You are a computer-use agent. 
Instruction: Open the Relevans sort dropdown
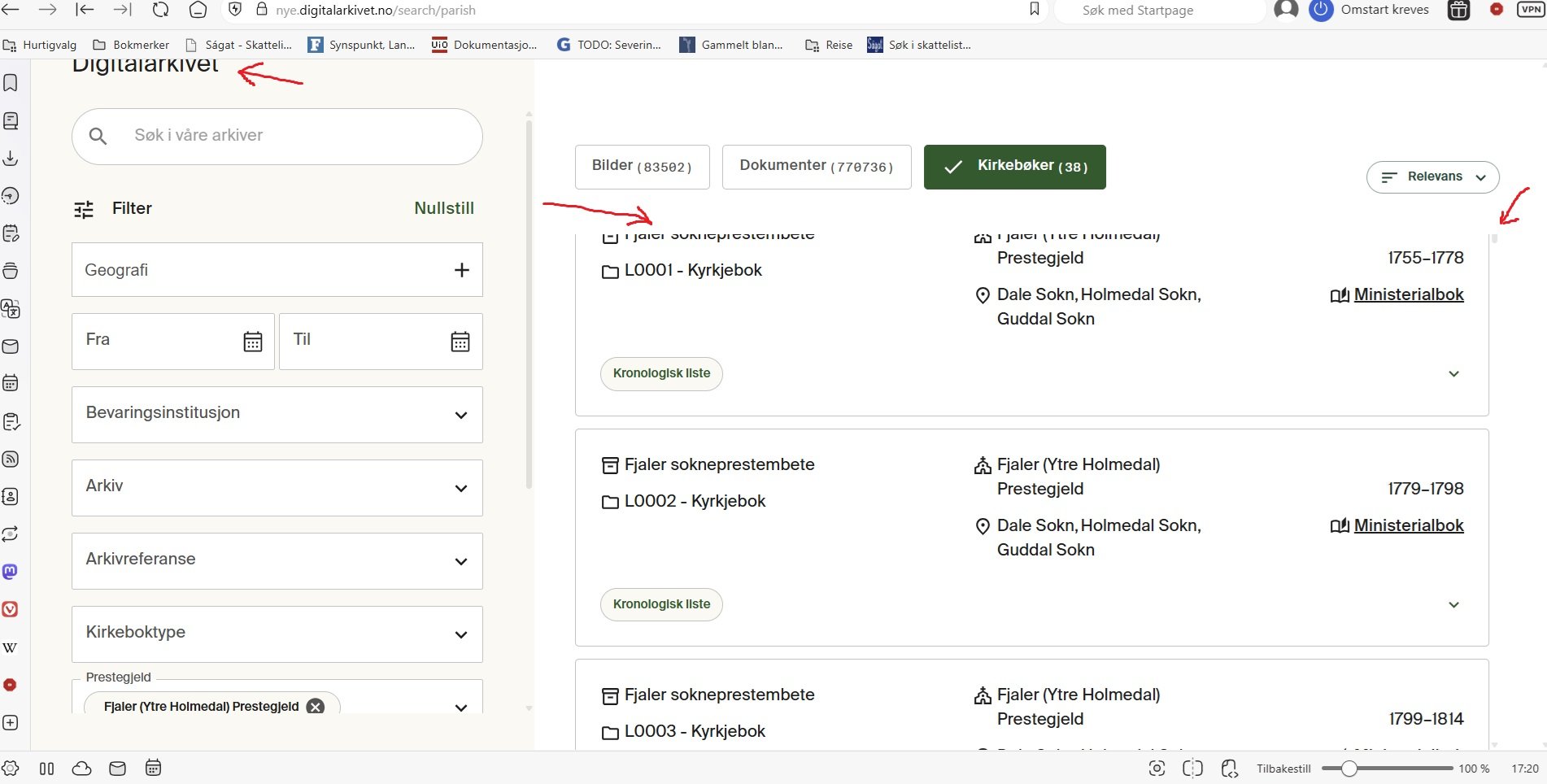click(x=1432, y=177)
